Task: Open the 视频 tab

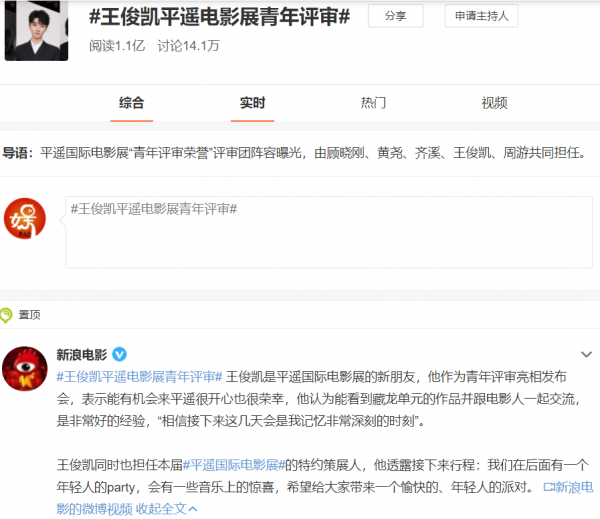Action: point(494,103)
